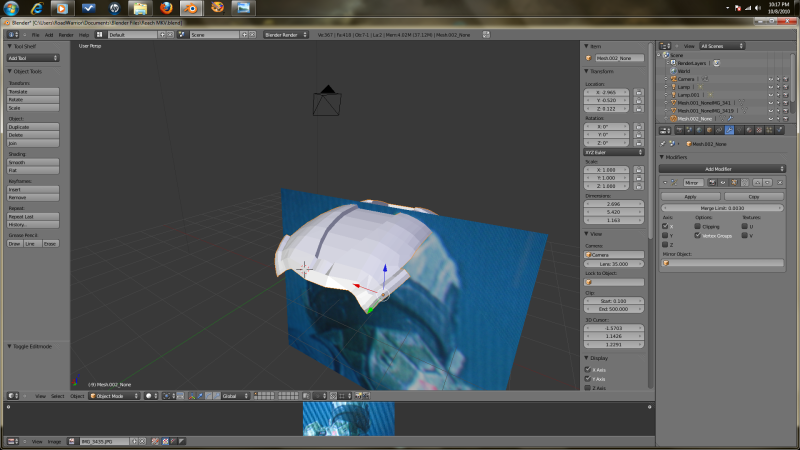Open the Render menu in header
The height and width of the screenshot is (450, 800).
pyautogui.click(x=67, y=35)
